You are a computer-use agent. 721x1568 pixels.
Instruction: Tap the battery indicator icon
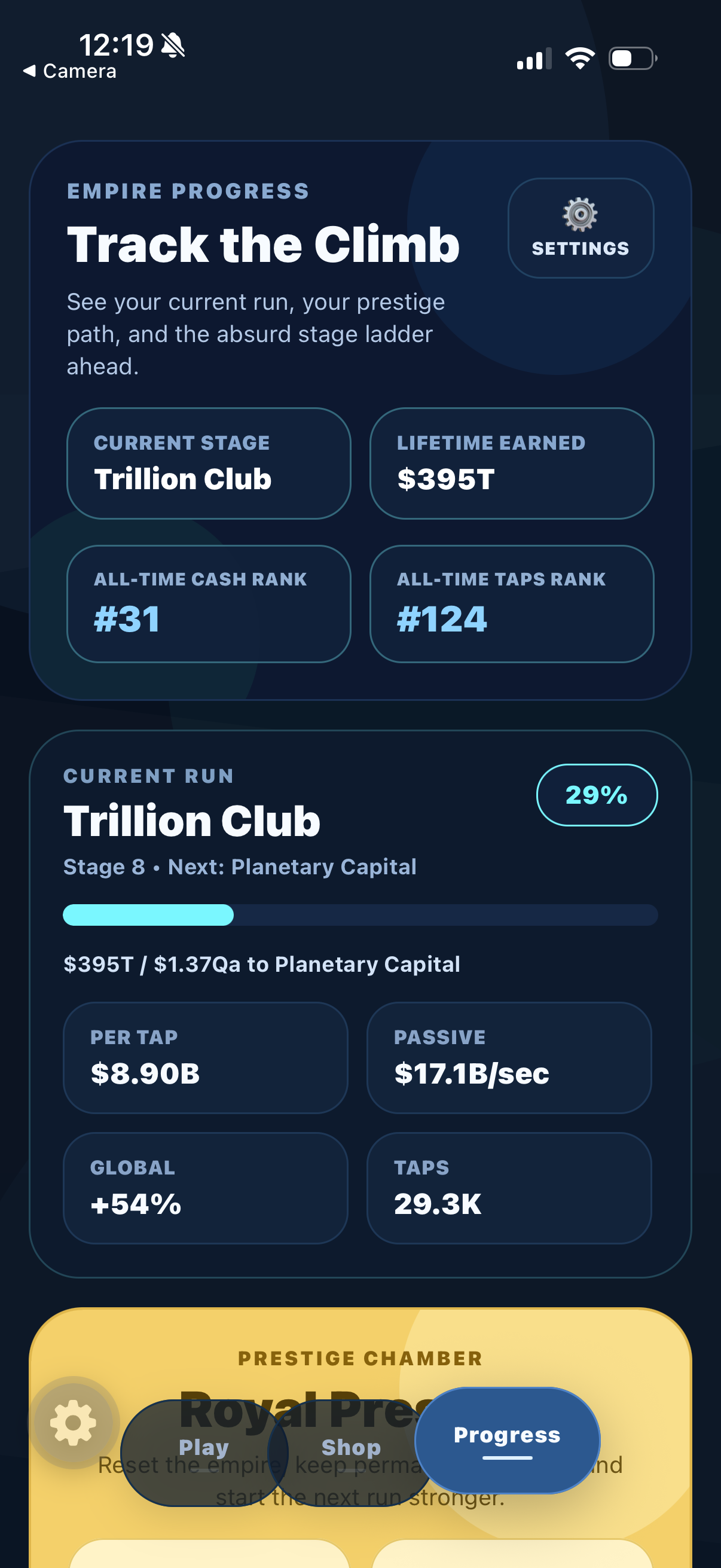click(x=632, y=59)
